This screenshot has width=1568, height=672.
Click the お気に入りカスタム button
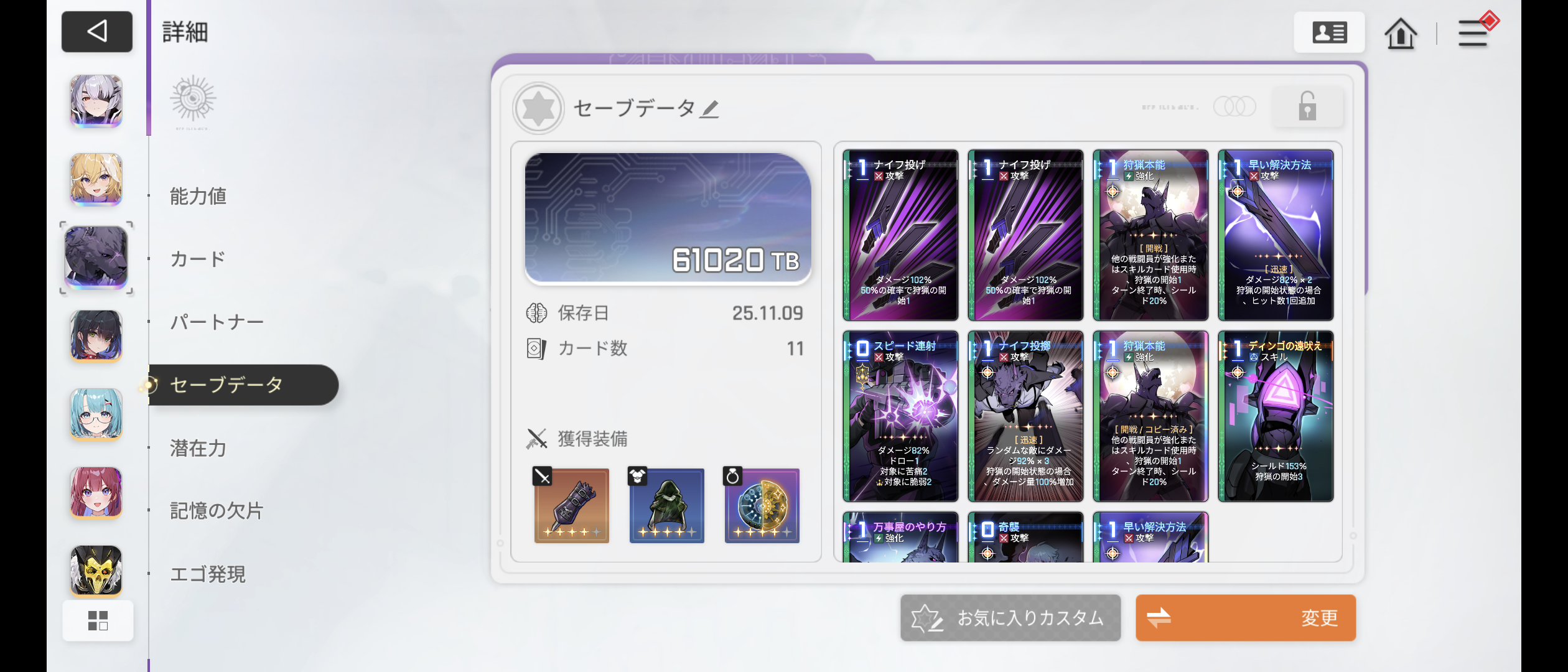point(1010,618)
